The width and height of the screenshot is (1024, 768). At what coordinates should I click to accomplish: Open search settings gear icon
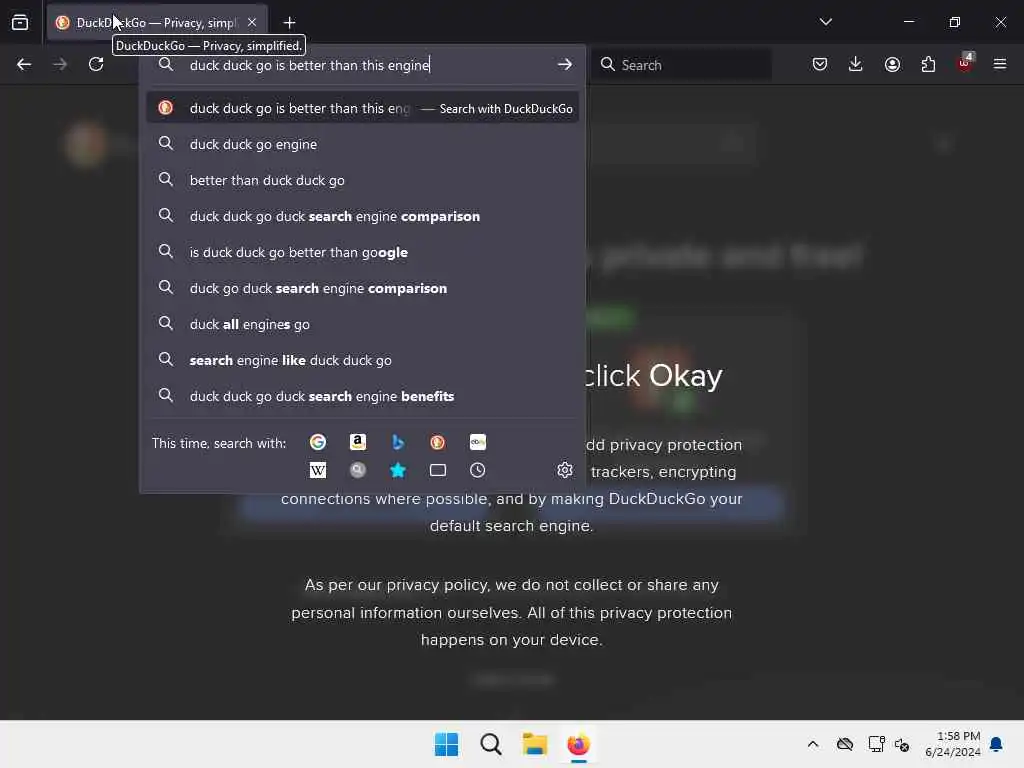tap(565, 470)
